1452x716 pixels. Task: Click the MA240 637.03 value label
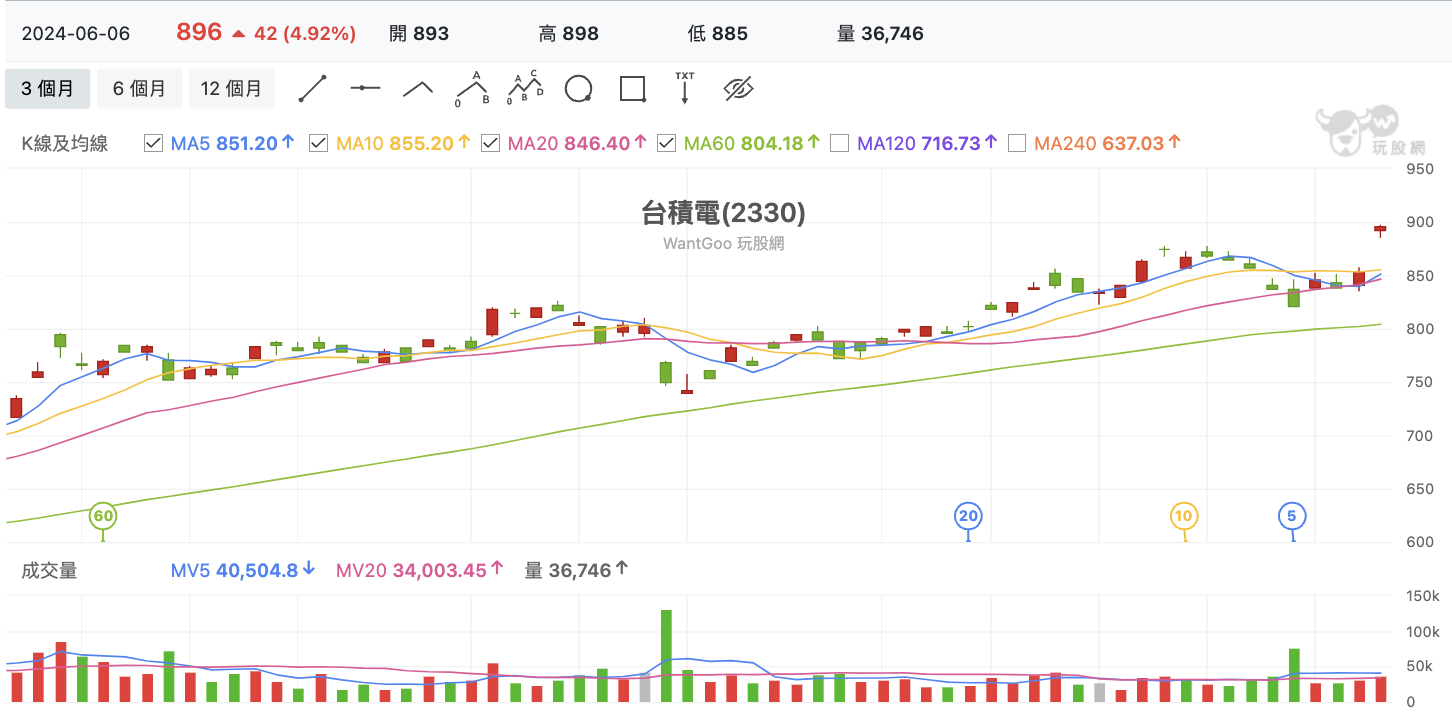[x=1108, y=143]
